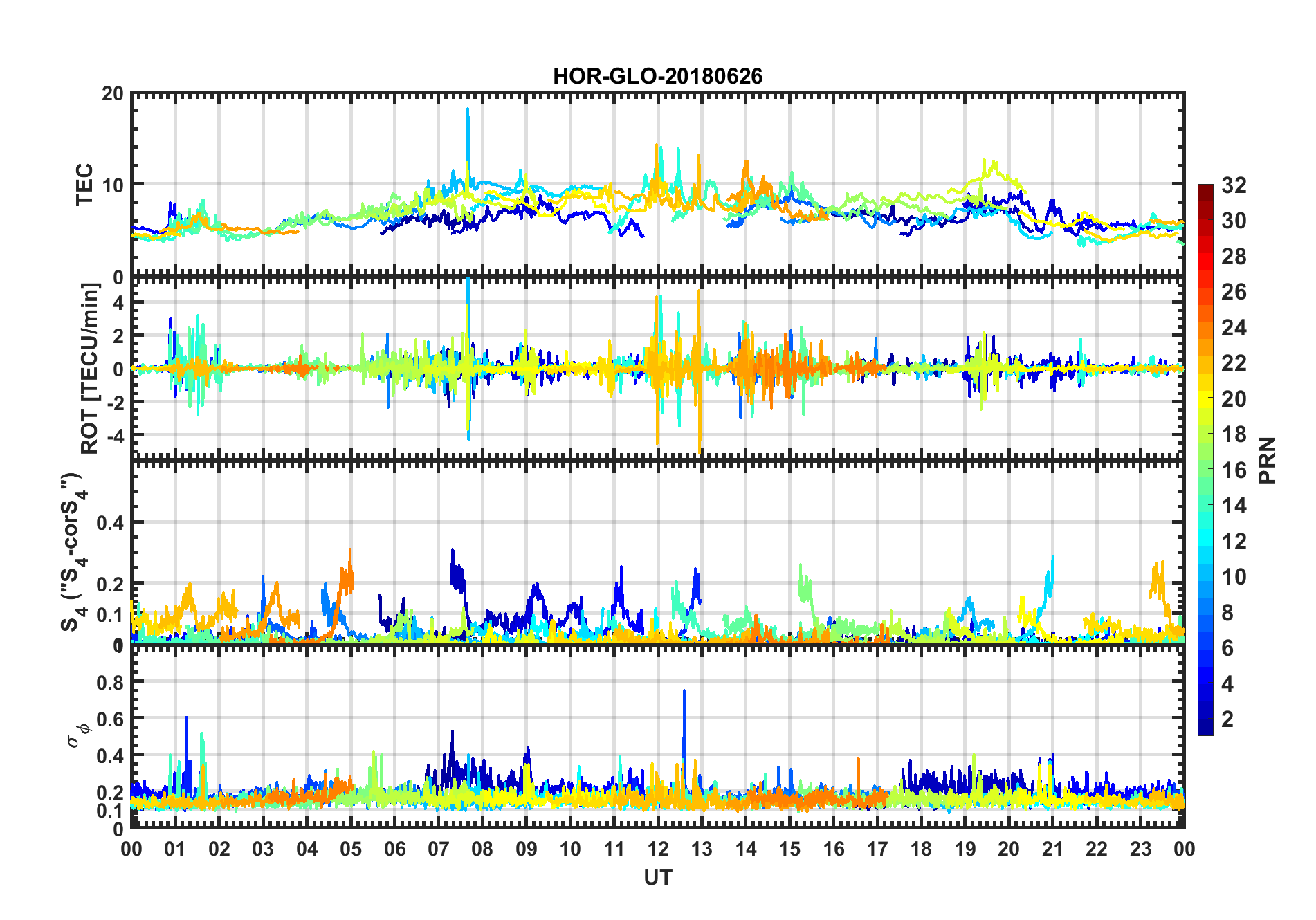This screenshot has width=1316, height=920.
Task: Click PRN colorbar tick label 20
Action: point(1234,398)
